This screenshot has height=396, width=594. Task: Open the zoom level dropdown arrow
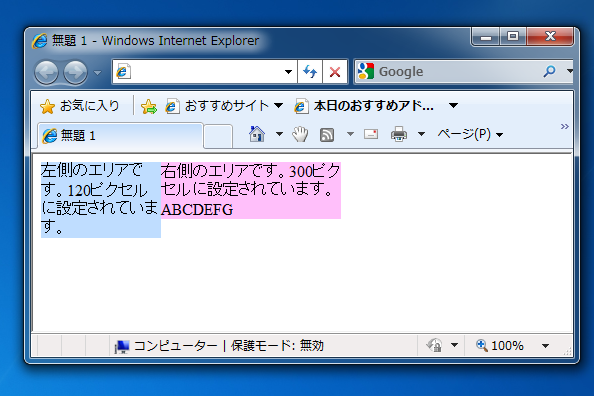point(545,346)
